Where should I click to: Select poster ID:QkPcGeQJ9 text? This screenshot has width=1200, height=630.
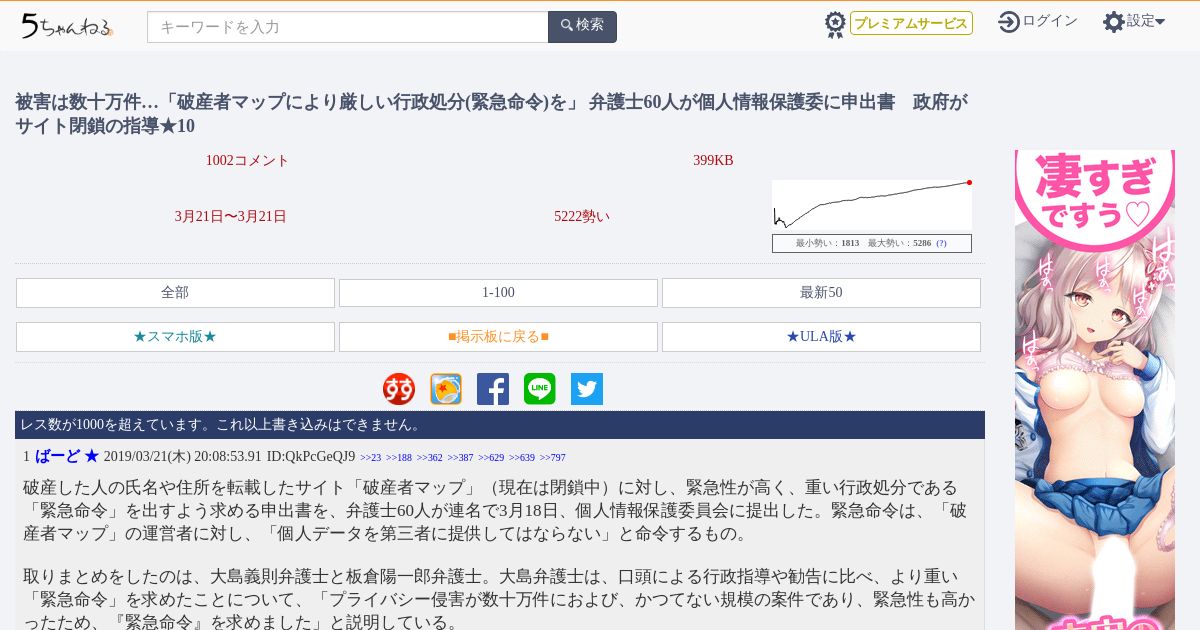310,457
